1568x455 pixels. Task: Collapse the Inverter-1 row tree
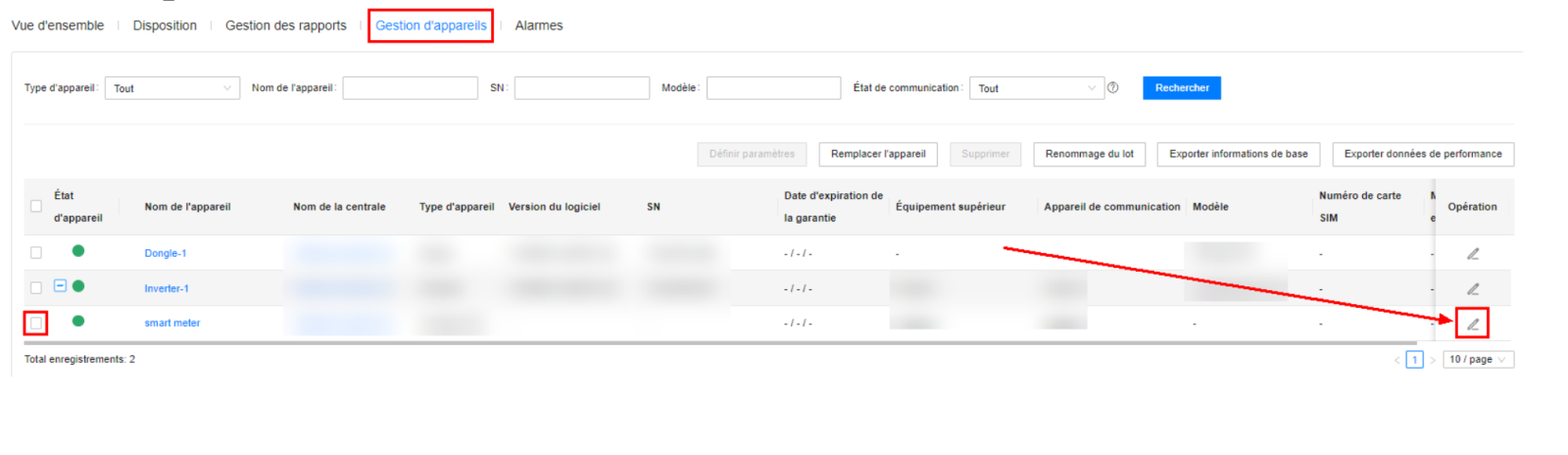tap(60, 286)
